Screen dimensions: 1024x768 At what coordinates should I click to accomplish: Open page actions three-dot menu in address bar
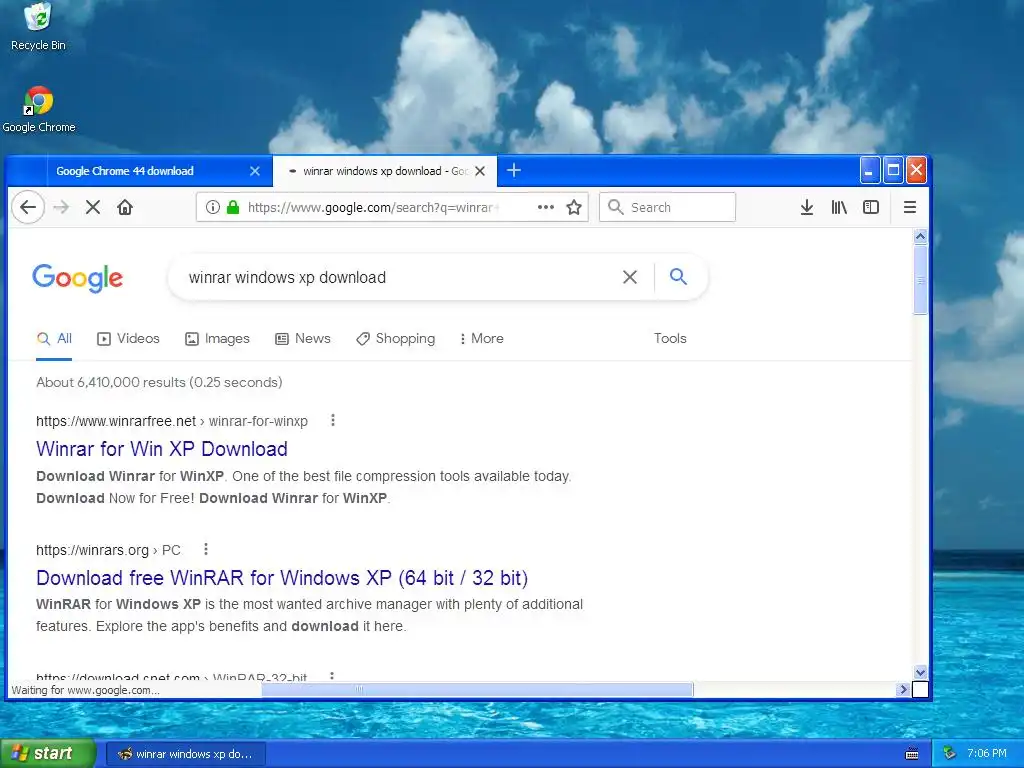click(x=545, y=207)
